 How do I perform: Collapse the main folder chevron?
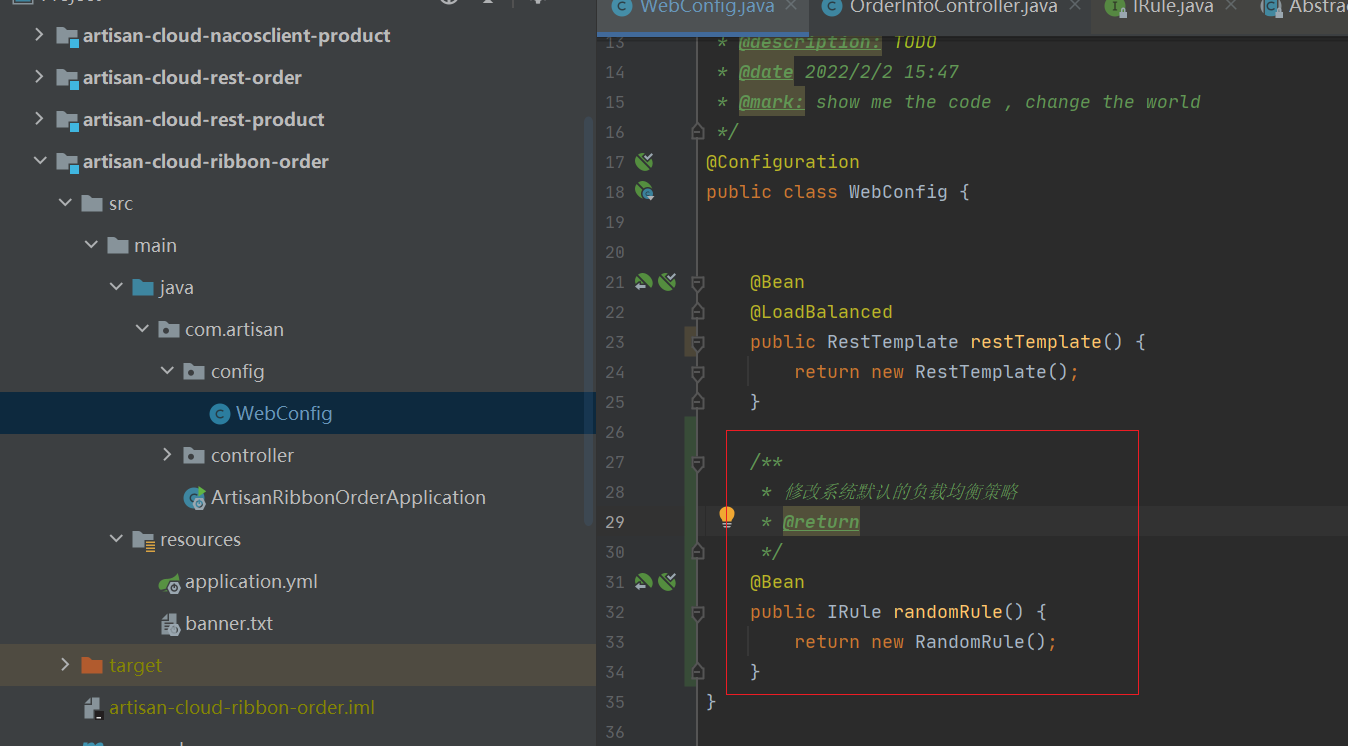click(91, 245)
